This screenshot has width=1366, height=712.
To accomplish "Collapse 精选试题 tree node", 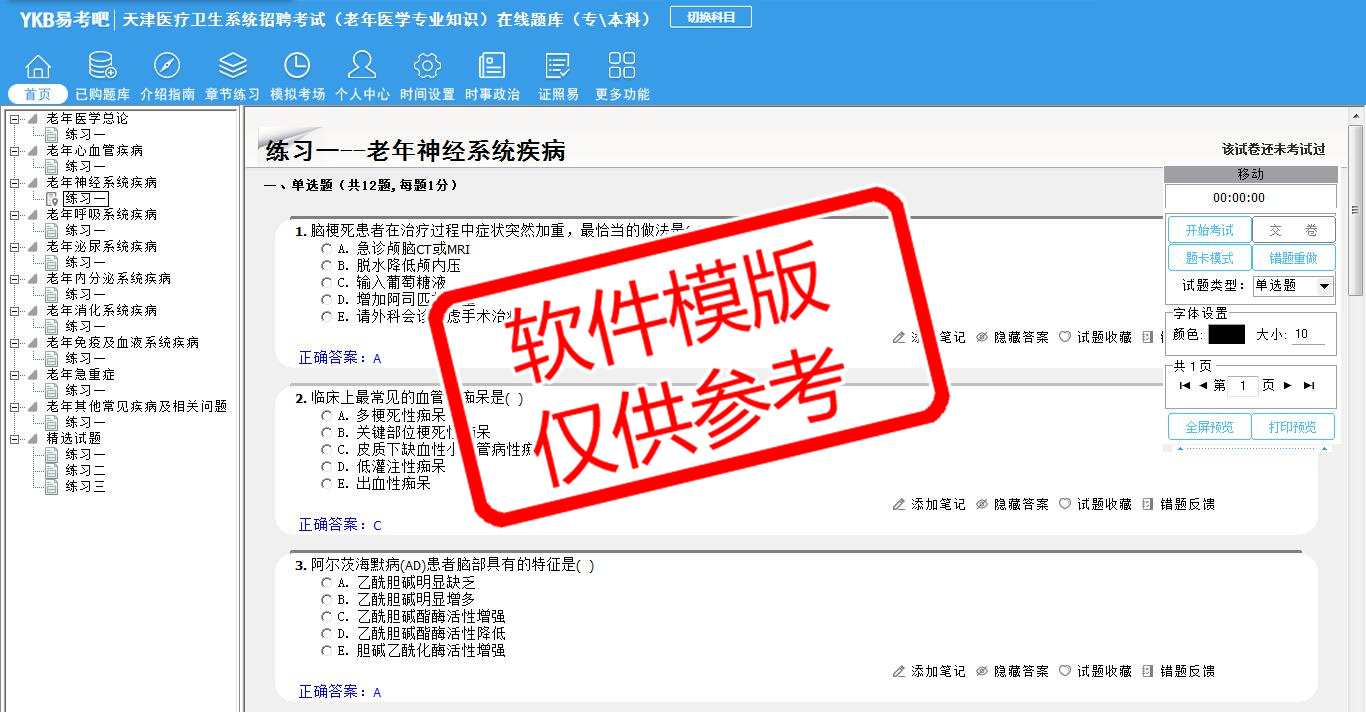I will (14, 438).
